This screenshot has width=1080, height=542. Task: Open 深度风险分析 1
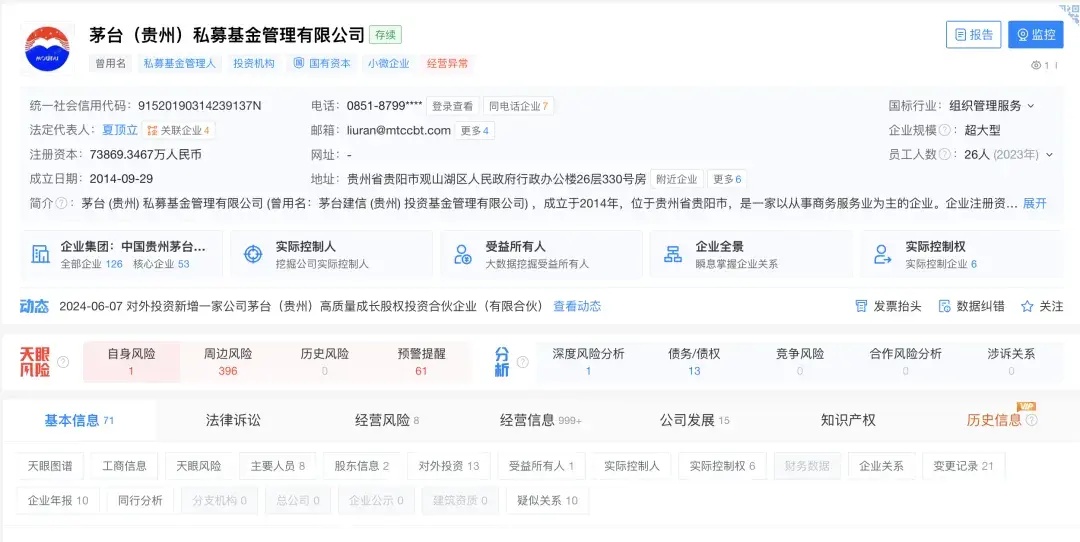coord(588,362)
